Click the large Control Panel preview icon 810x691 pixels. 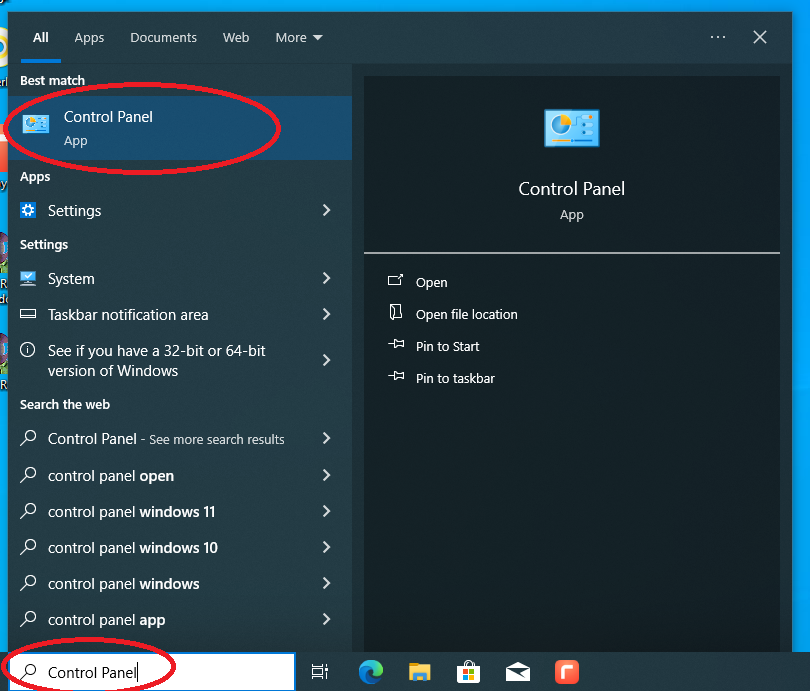point(571,128)
